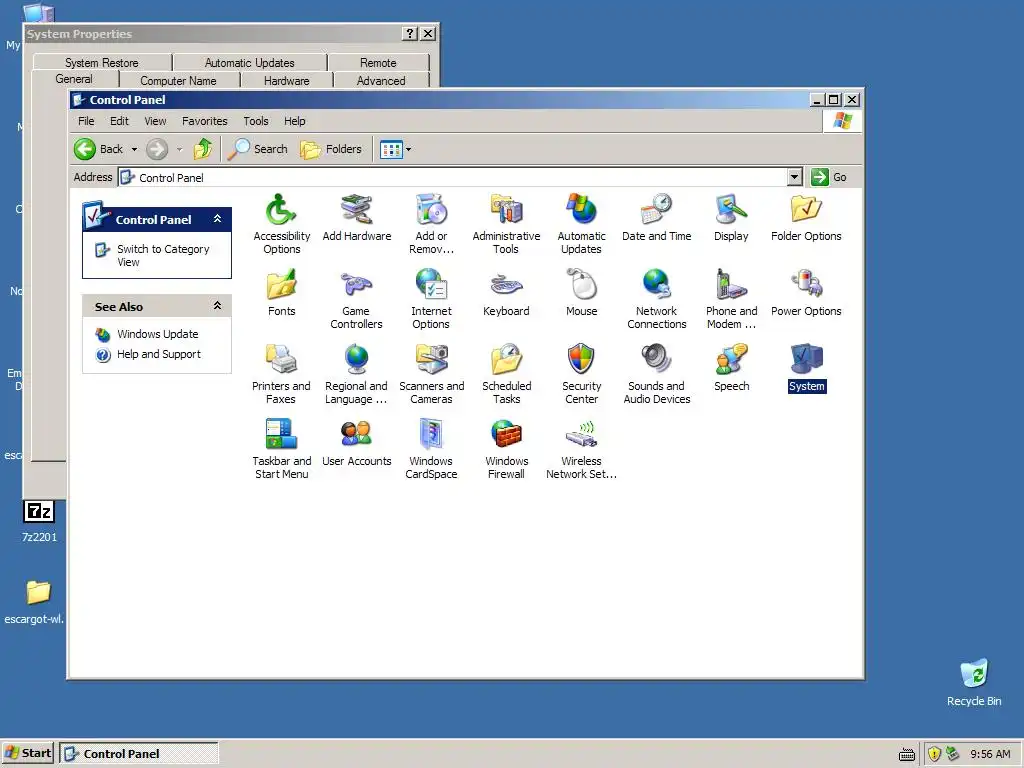This screenshot has width=1024, height=768.
Task: Open Help and Support link
Action: 159,354
